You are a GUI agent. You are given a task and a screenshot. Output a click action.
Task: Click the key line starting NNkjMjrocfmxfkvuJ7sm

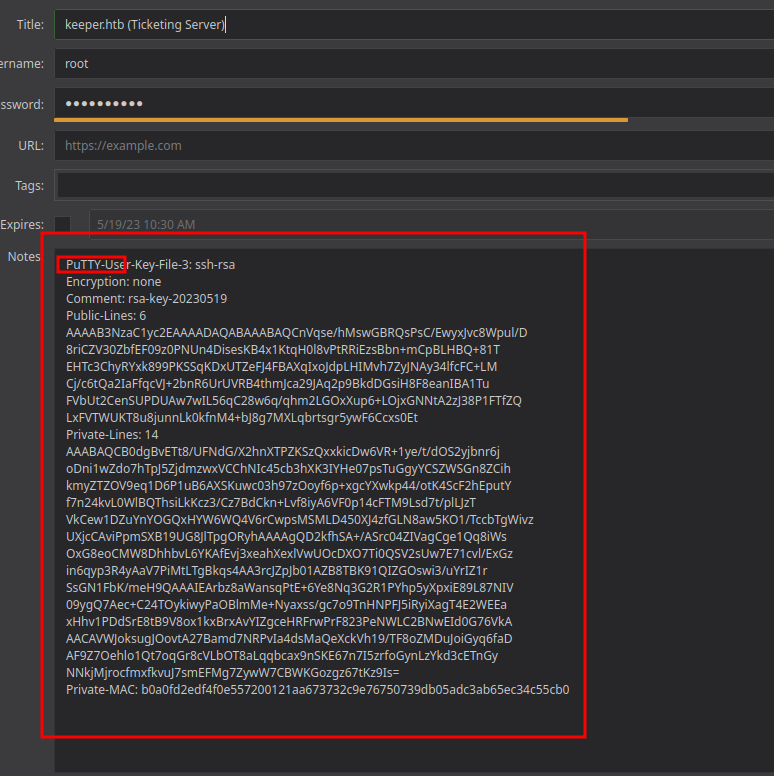(x=233, y=673)
